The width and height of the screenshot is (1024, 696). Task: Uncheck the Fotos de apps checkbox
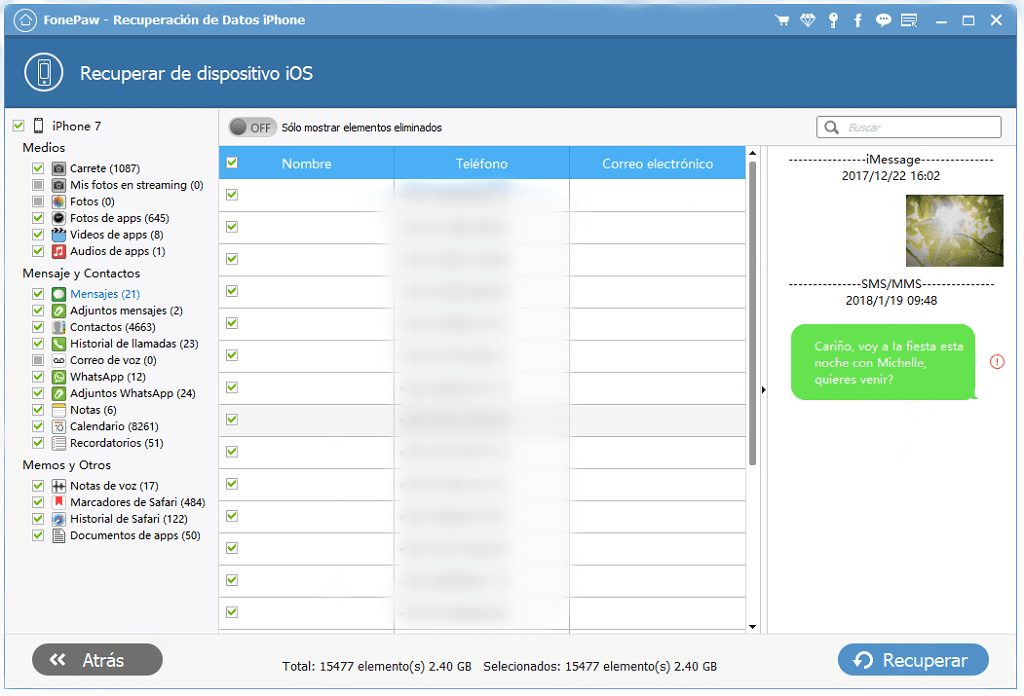(x=38, y=218)
